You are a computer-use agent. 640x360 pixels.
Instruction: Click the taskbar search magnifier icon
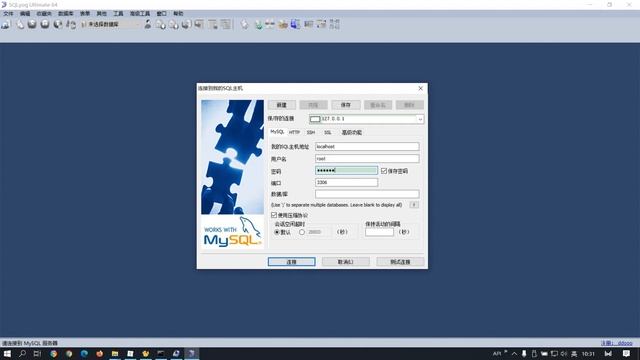coord(22,353)
